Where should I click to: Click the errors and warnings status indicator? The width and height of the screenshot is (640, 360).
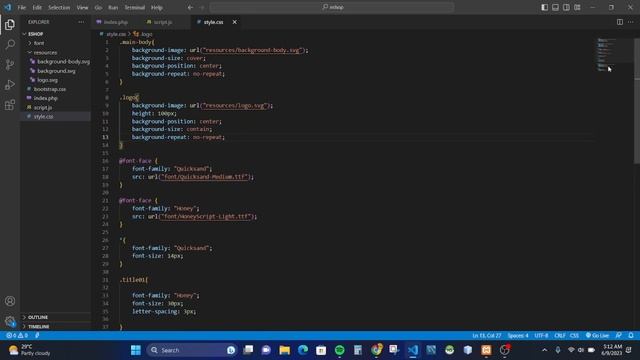[x=17, y=336]
